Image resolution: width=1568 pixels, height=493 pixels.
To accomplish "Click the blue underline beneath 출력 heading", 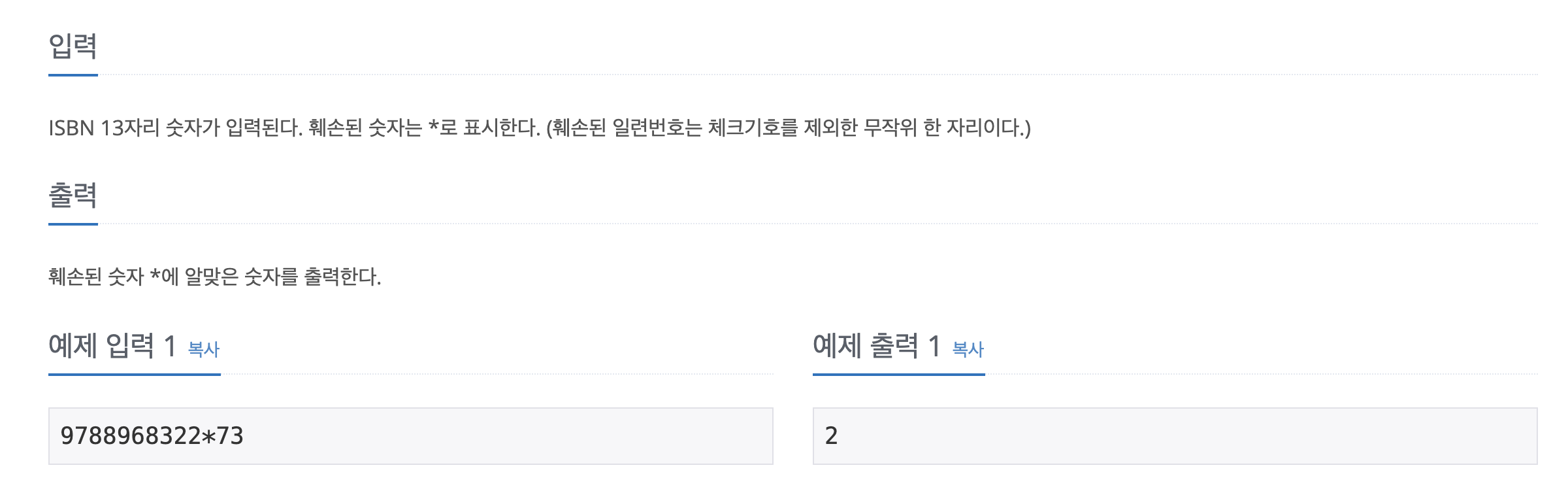I will 73,224.
